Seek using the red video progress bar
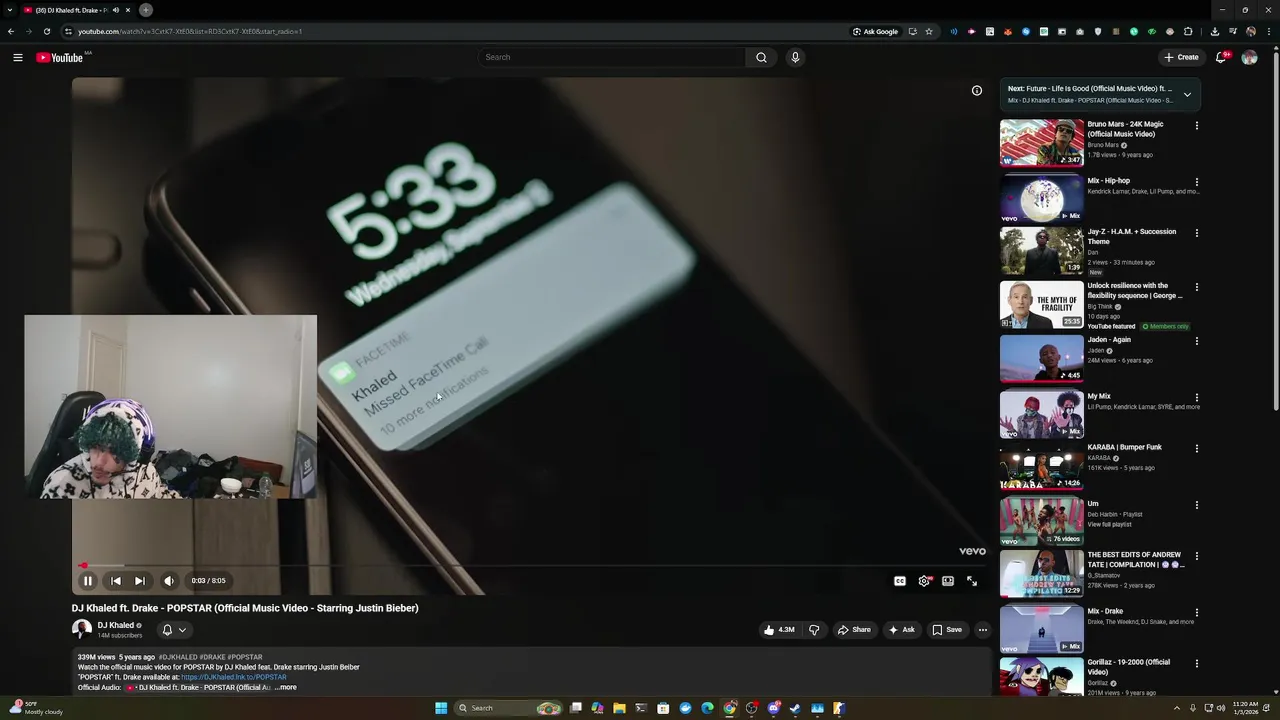This screenshot has height=720, width=1280. pyautogui.click(x=530, y=566)
